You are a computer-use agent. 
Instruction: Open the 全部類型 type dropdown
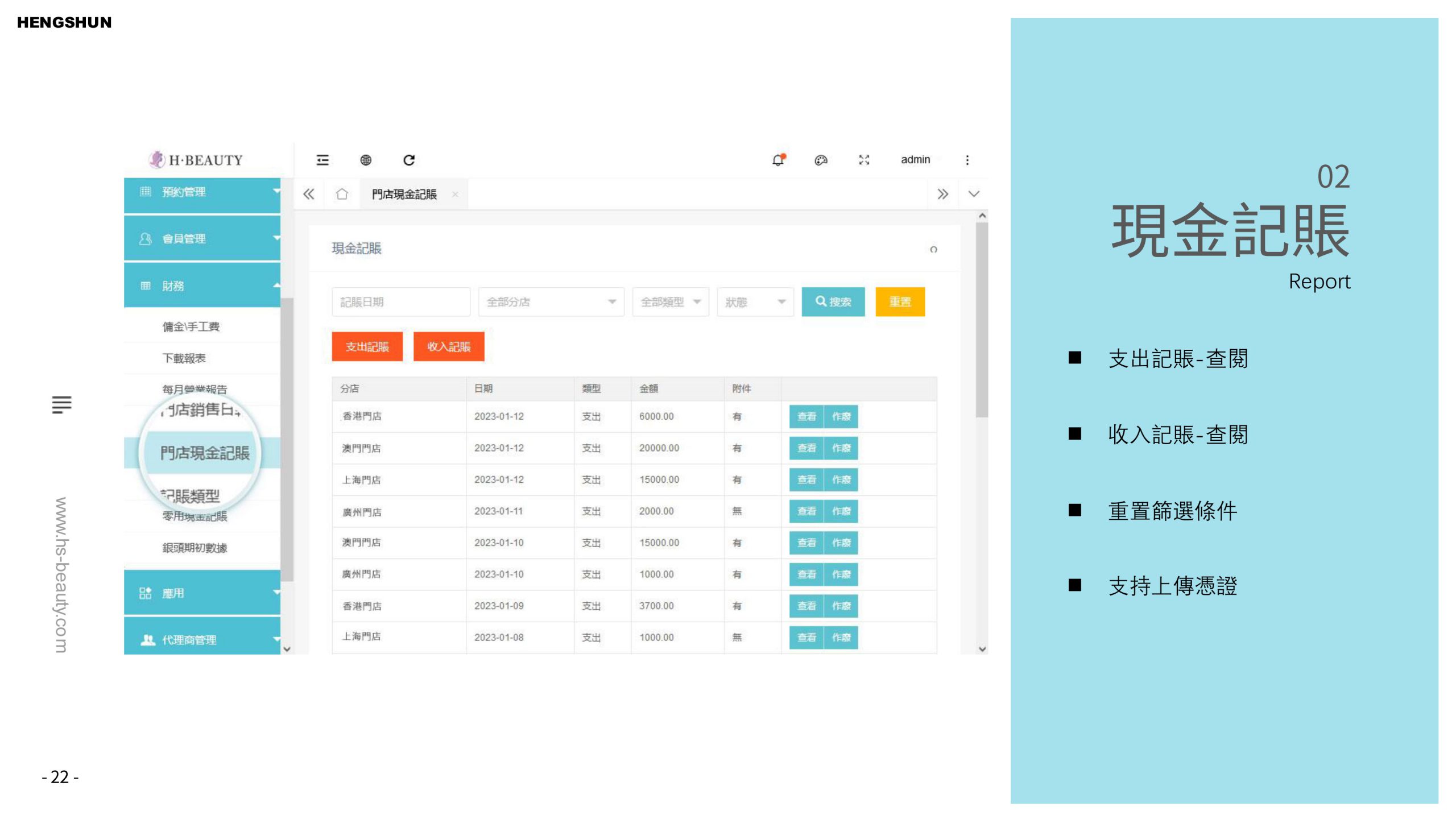pyautogui.click(x=671, y=301)
